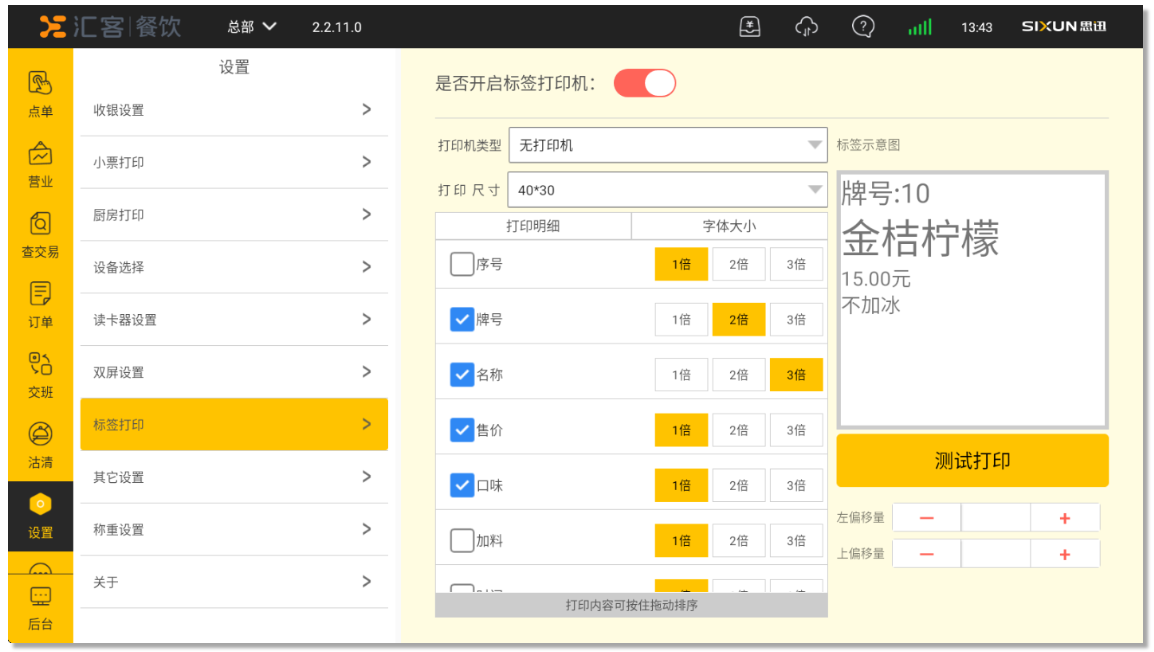Open 厨房打印 settings menu item
The width and height of the screenshot is (1154, 652).
(233, 215)
